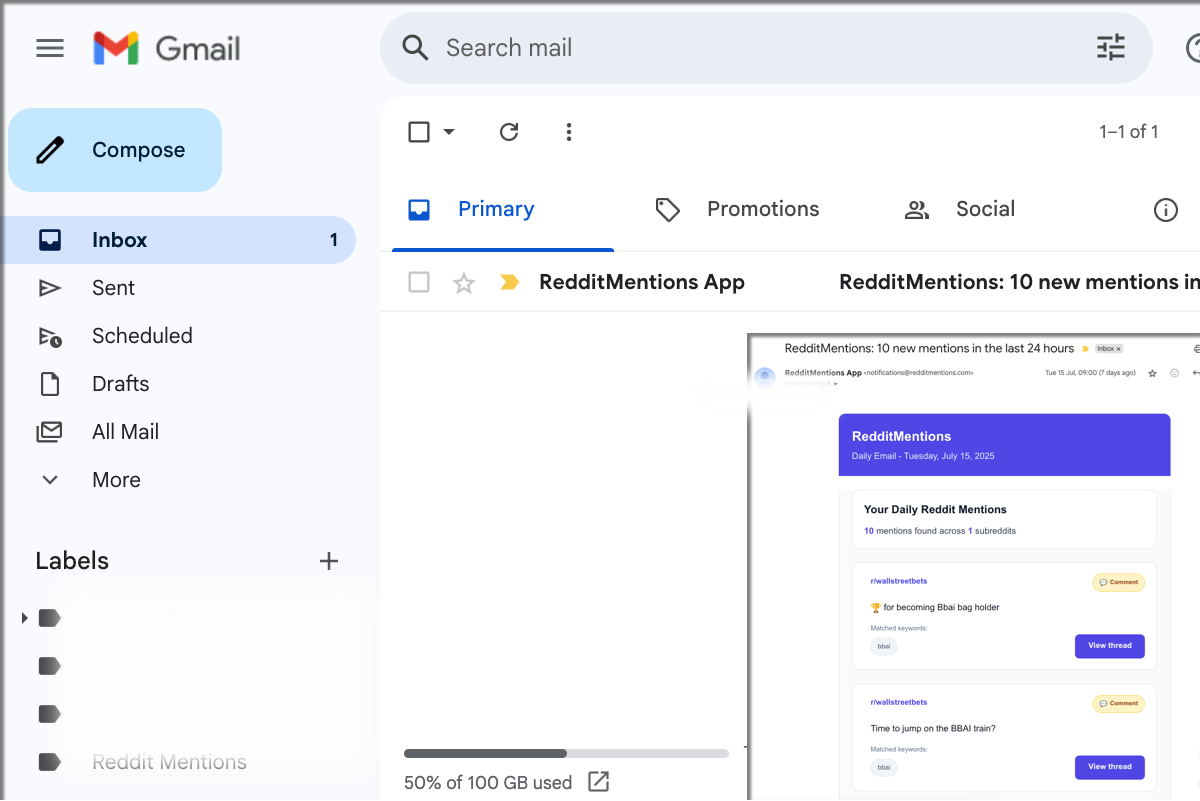Open the main menu hamburger icon
Viewport: 1200px width, 801px height.
50,48
